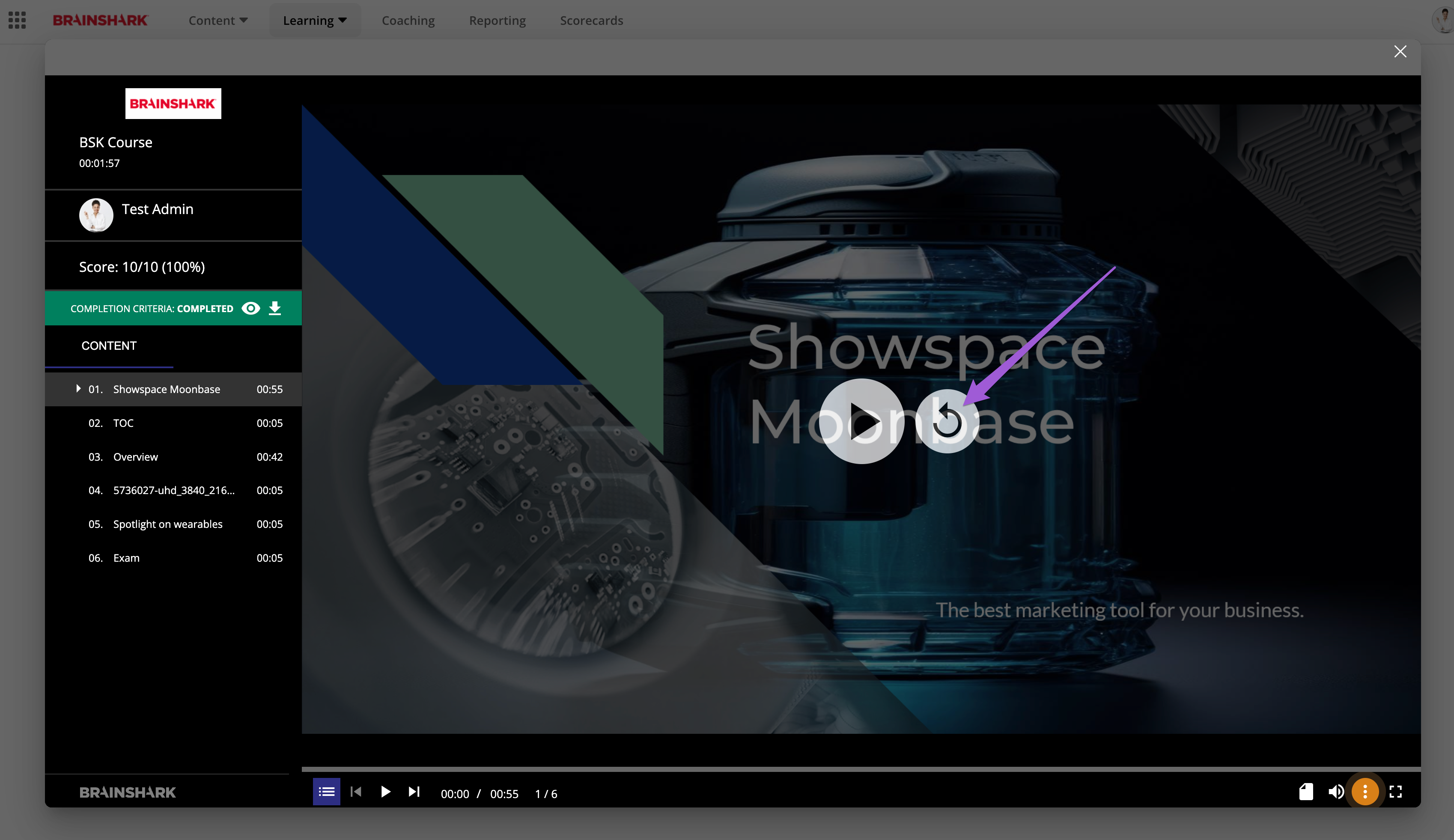Screen dimensions: 1454x840
Task: Open the more options menu
Action: (x=1365, y=792)
